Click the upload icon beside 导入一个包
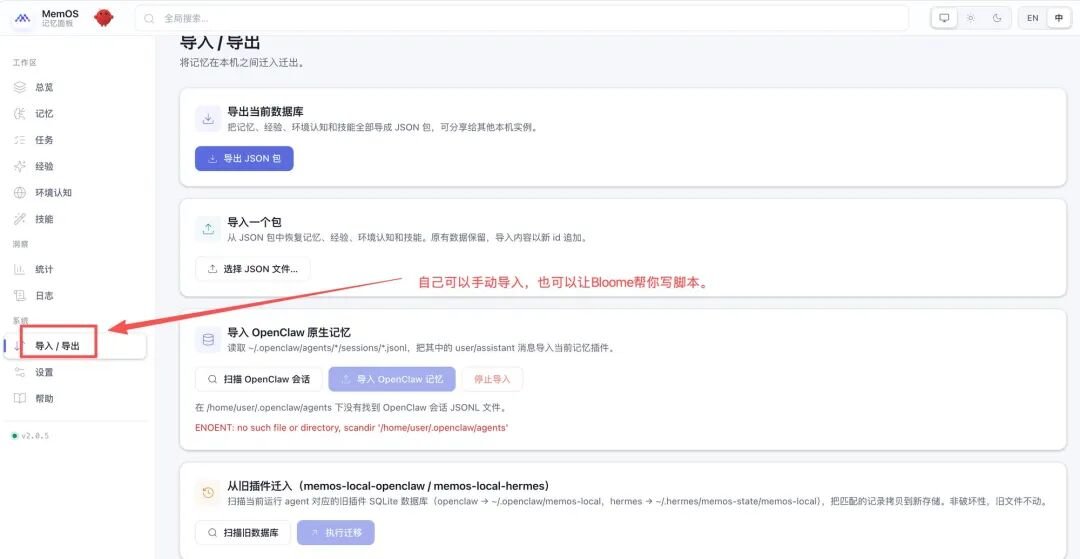1080x559 pixels. (x=208, y=230)
